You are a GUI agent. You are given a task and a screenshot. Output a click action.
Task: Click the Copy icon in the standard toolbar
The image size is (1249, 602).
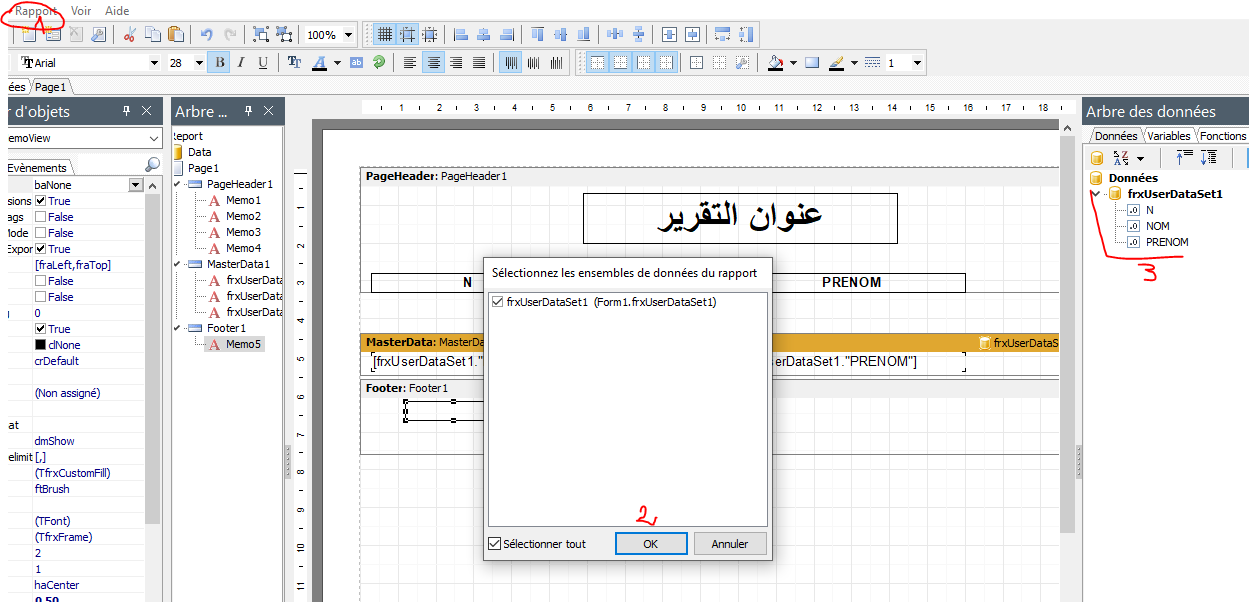tap(153, 33)
